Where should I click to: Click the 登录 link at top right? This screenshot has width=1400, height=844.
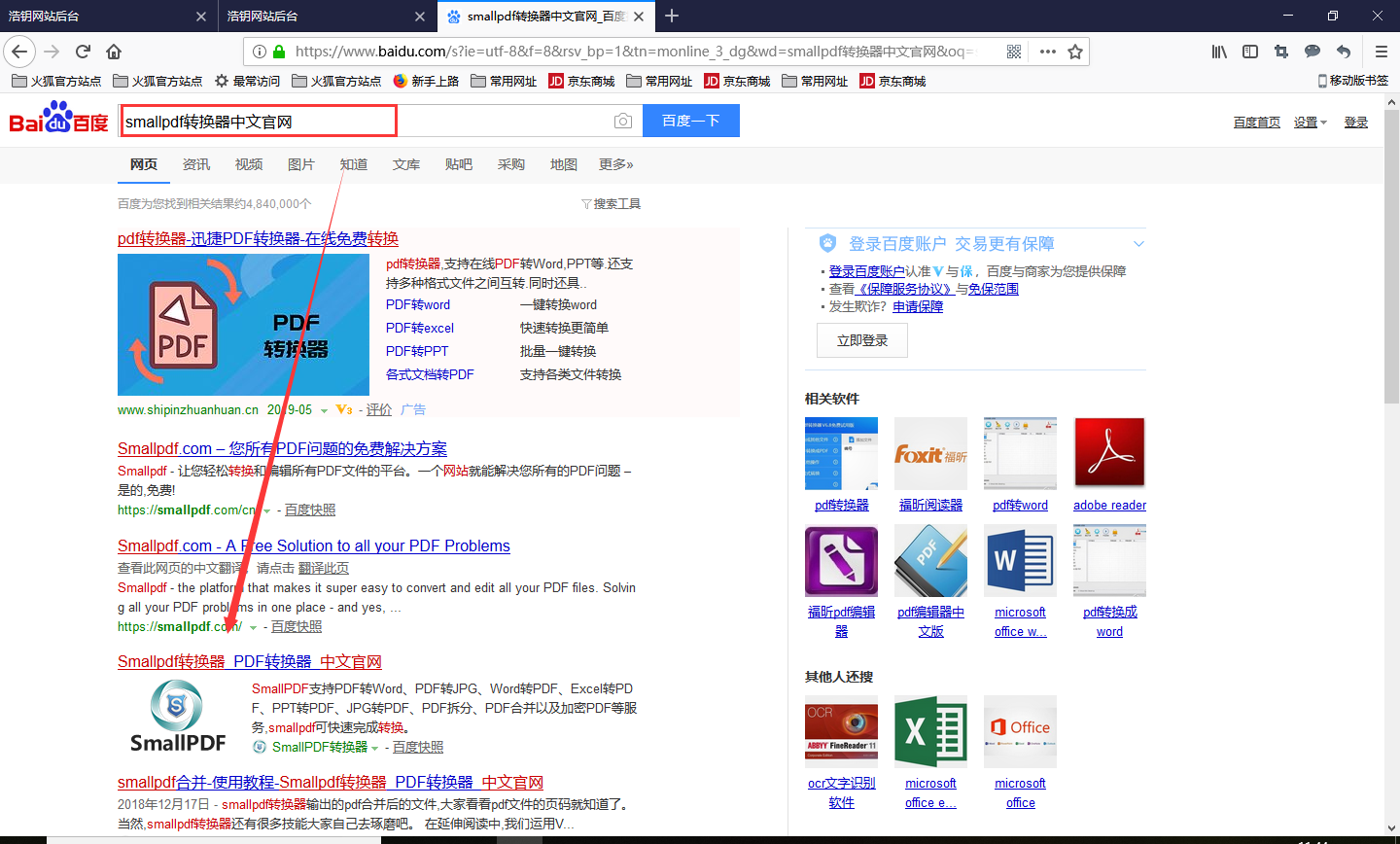coord(1356,122)
